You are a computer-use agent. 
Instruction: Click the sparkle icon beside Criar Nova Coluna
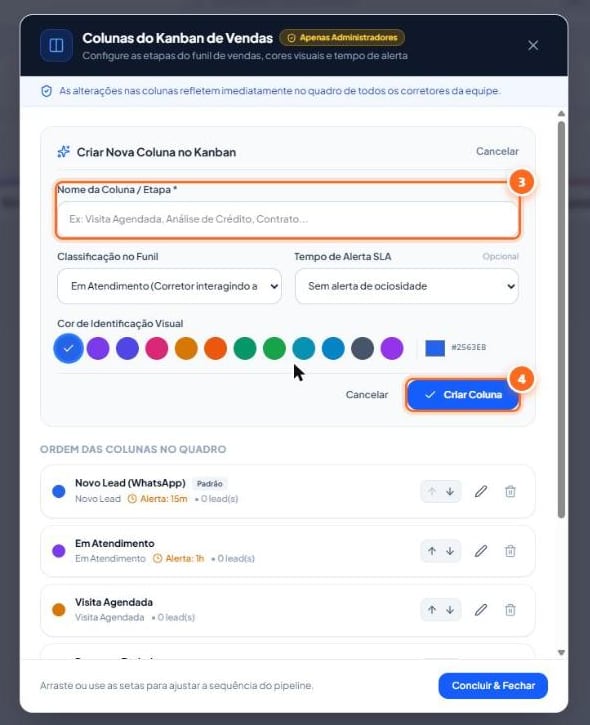point(63,152)
